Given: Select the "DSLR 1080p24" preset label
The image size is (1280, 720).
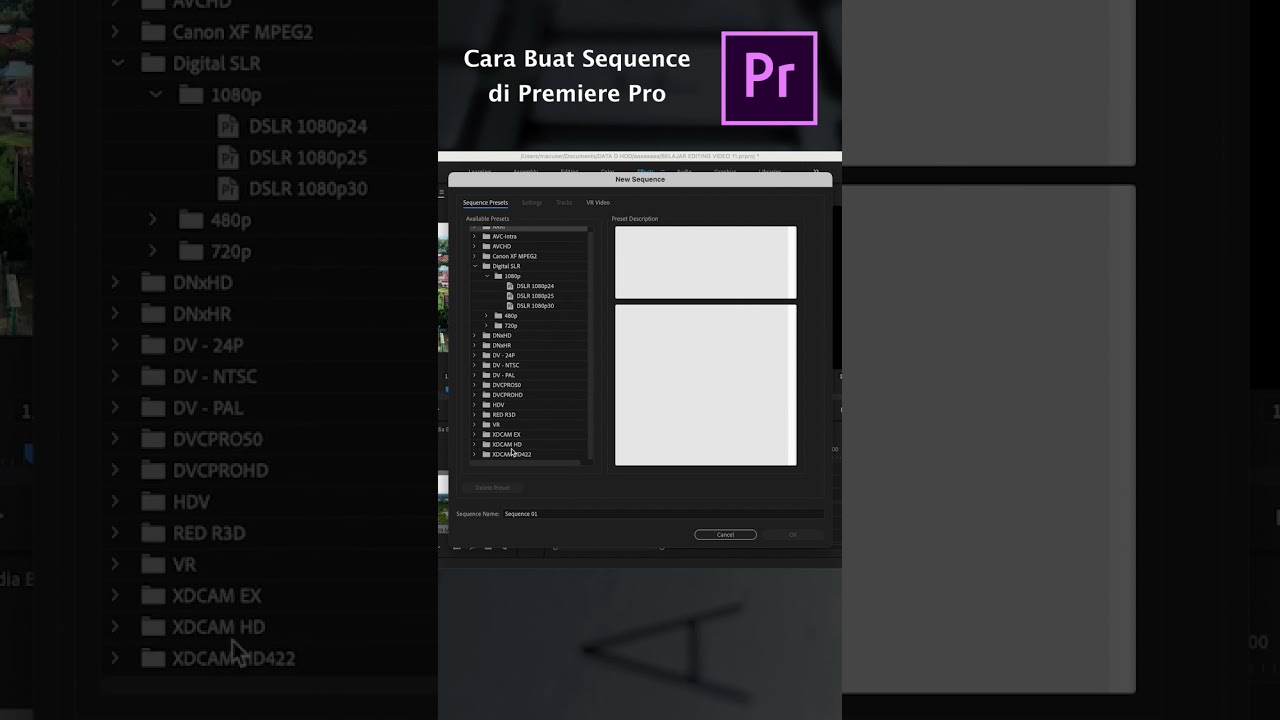Looking at the screenshot, I should [535, 286].
